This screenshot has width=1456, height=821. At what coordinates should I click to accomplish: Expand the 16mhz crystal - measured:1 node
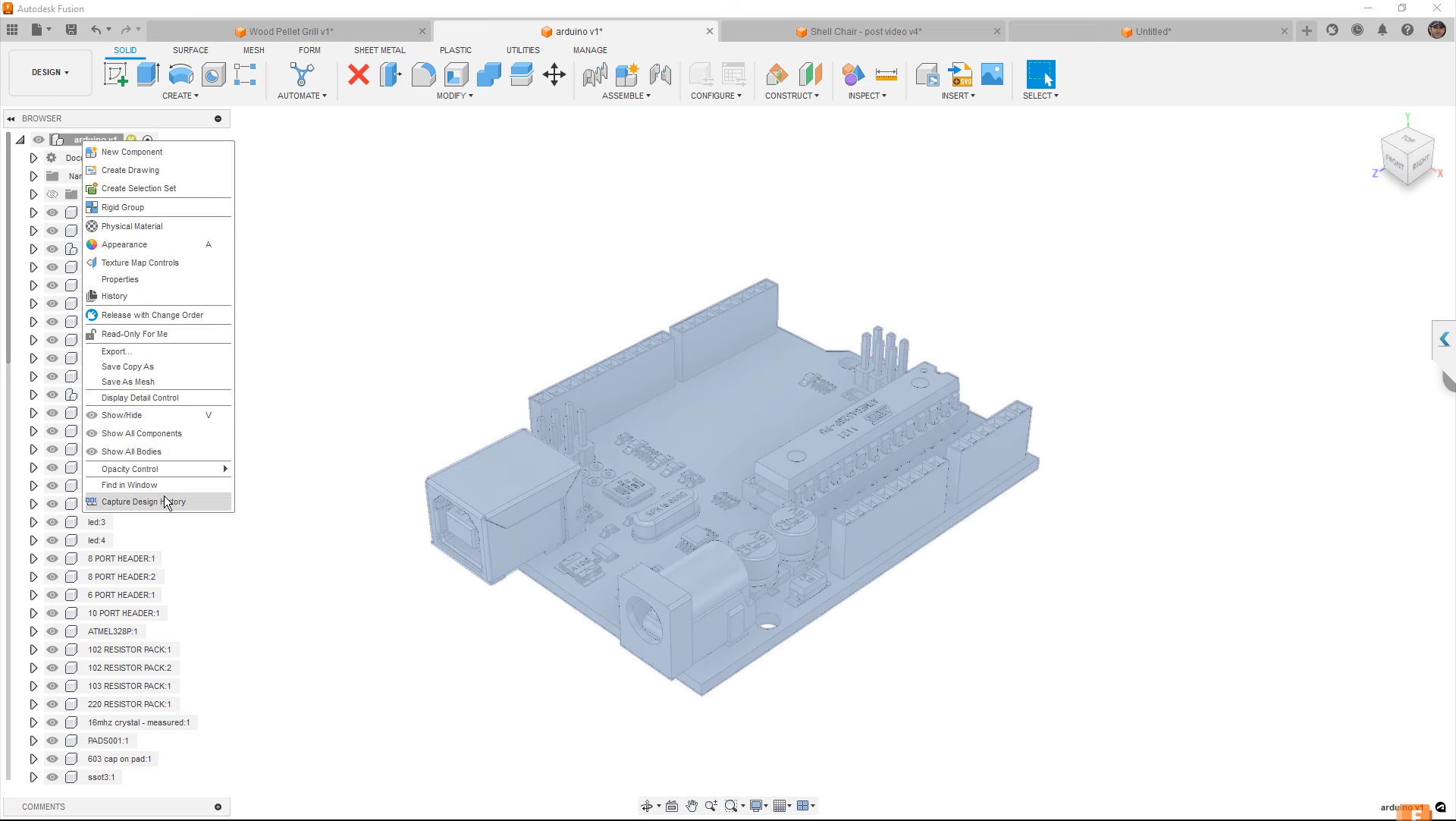(x=33, y=722)
